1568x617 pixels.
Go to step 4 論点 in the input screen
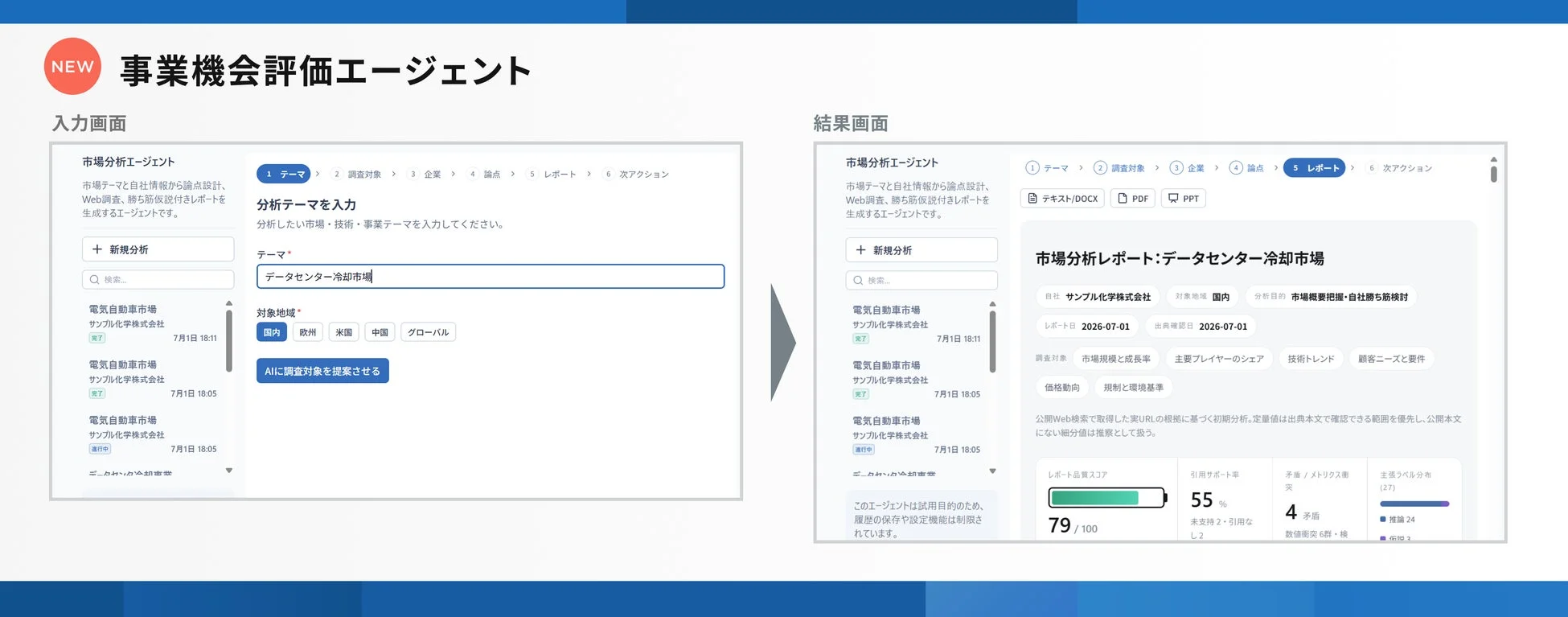click(x=484, y=175)
